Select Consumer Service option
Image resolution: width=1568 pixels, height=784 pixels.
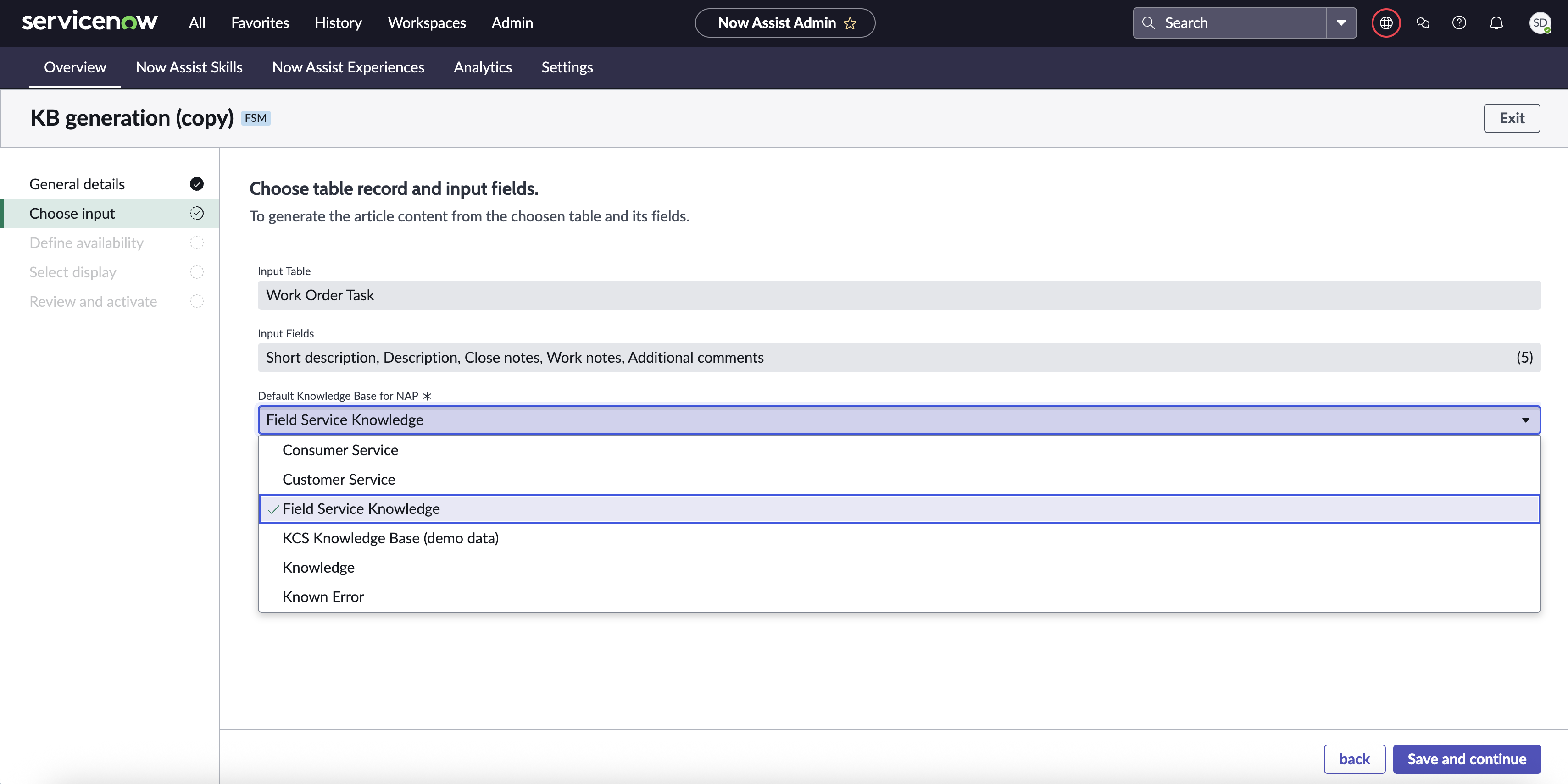[899, 450]
